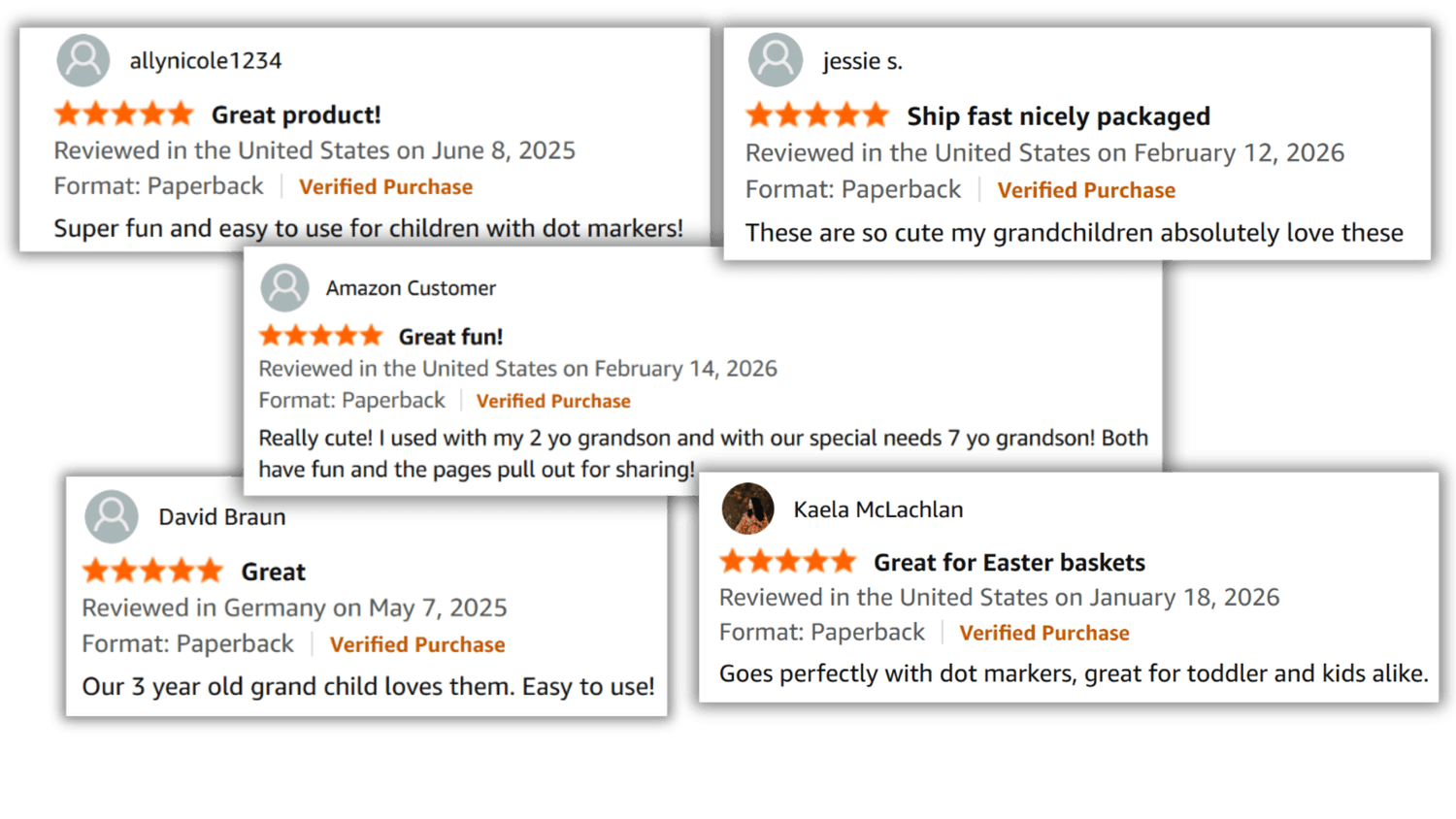The image size is (1456, 819).
Task: Open Ship fast nicely packaged review title
Action: [x=1058, y=116]
